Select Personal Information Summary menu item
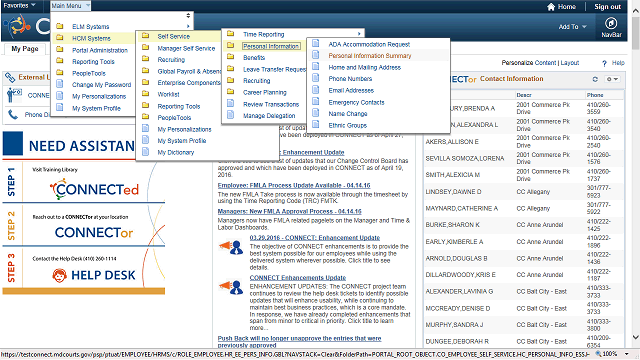The height and width of the screenshot is (360, 640). click(370, 56)
